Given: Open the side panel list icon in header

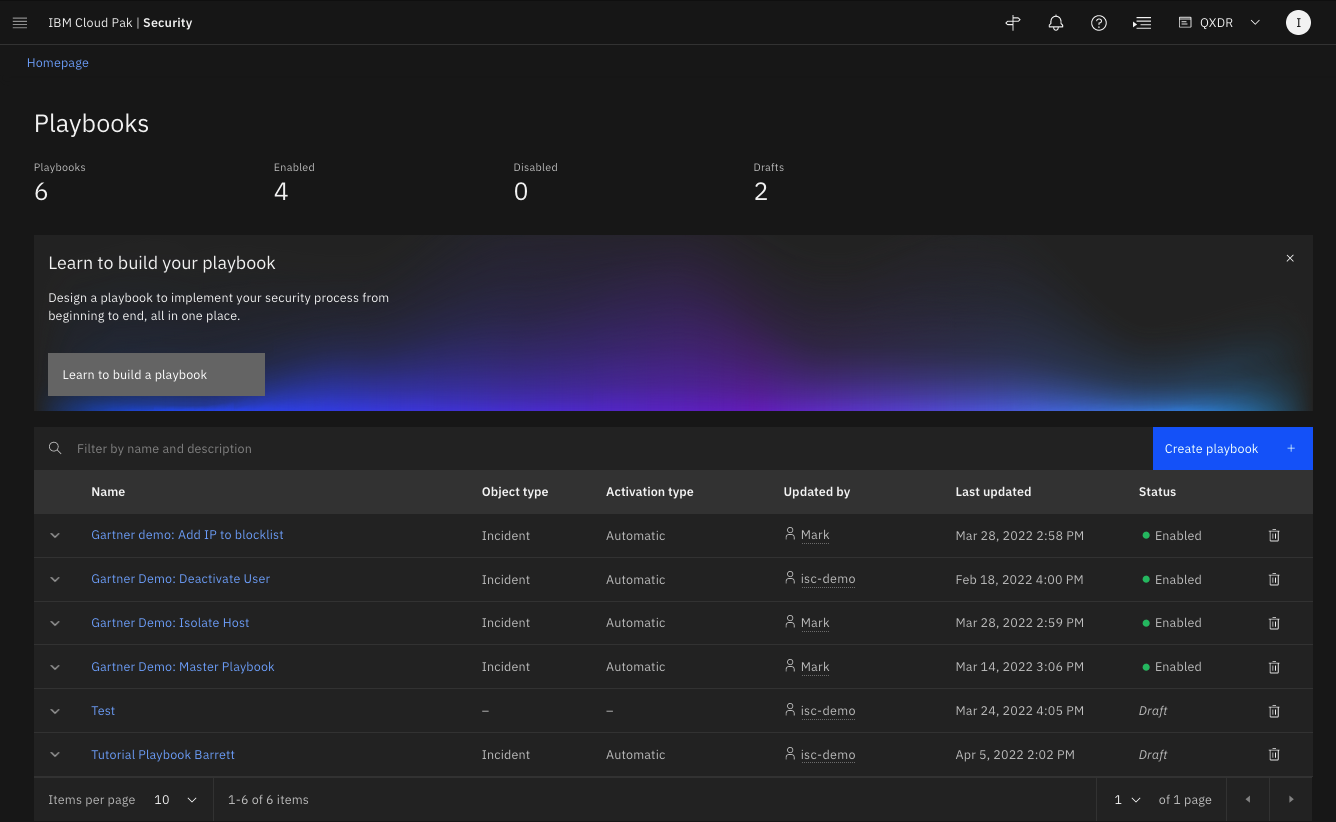Looking at the screenshot, I should [1141, 23].
